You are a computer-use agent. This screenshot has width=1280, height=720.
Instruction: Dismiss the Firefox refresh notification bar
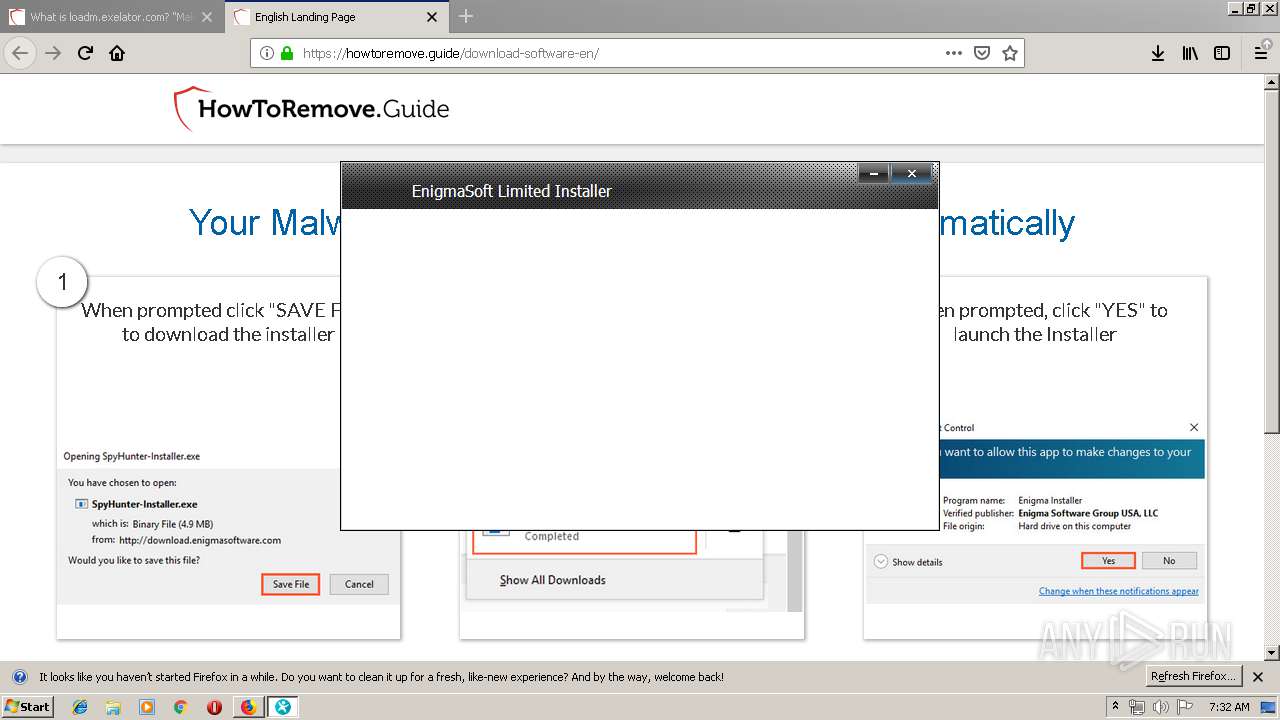[1258, 677]
